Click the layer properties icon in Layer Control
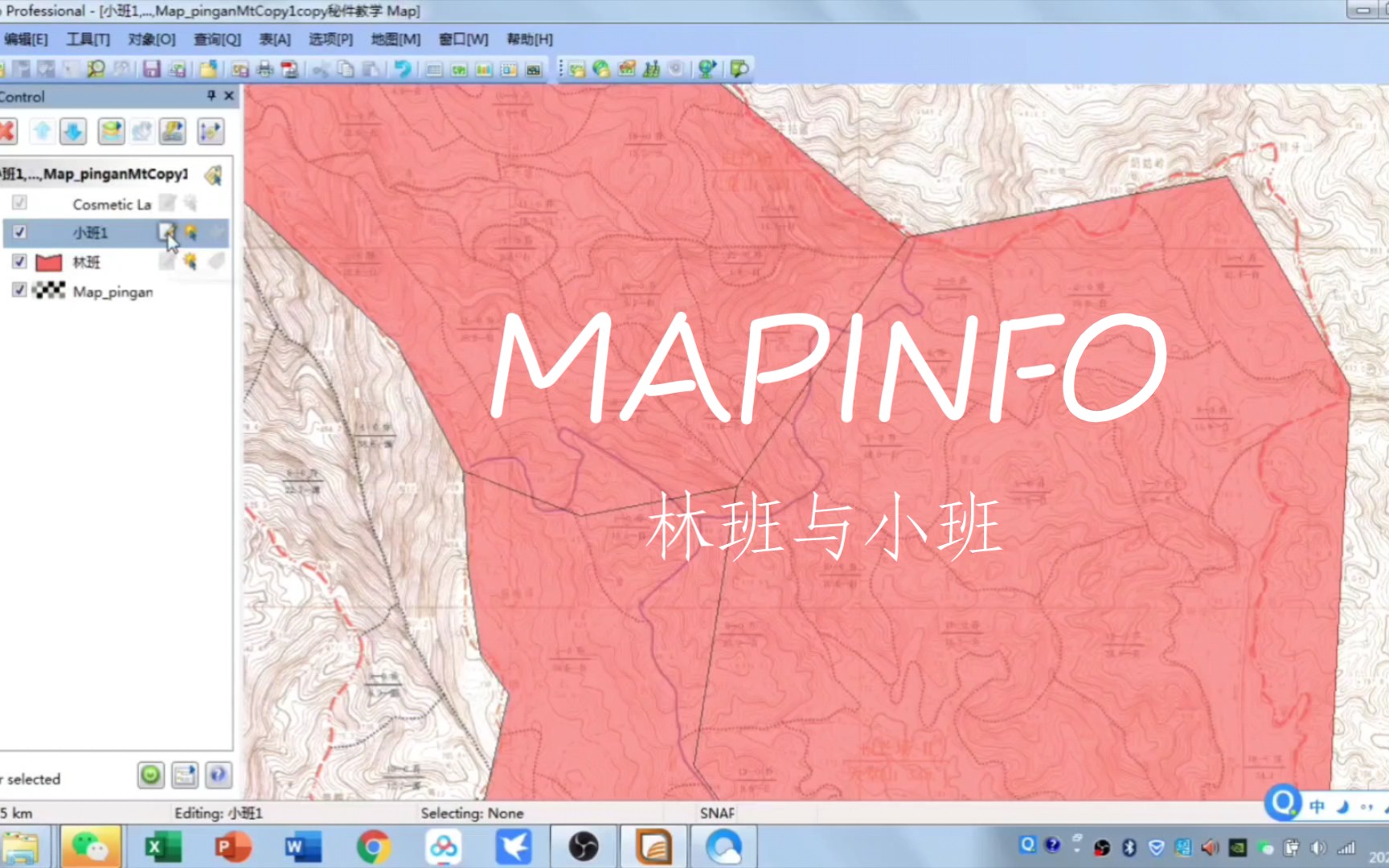Viewport: 1389px width, 868px height. (173, 131)
